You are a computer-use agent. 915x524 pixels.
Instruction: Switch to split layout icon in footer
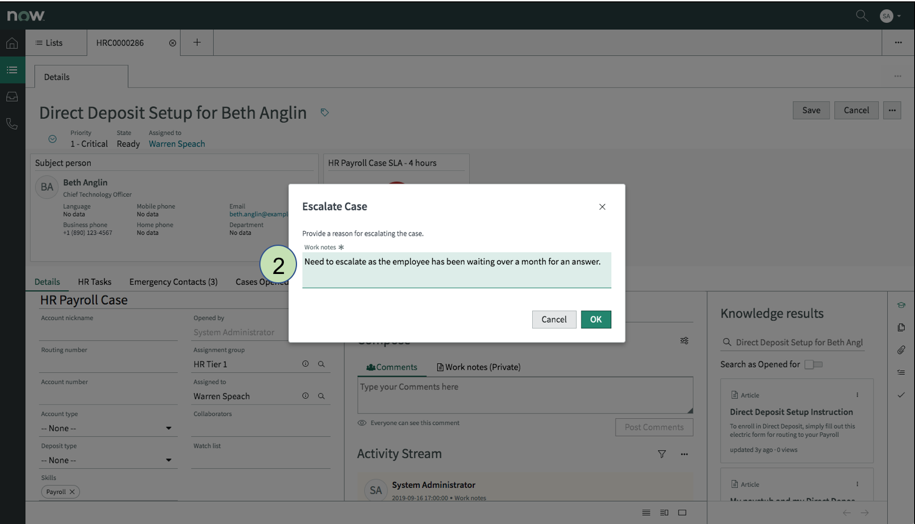tap(664, 513)
